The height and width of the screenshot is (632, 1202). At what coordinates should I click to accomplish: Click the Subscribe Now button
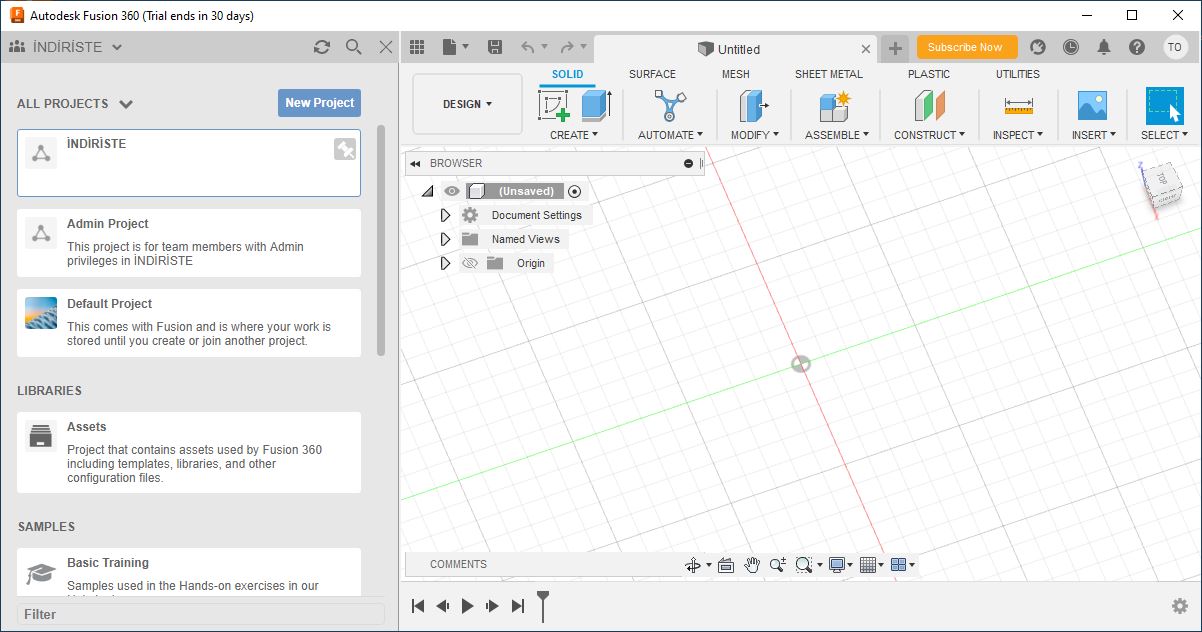[x=965, y=47]
